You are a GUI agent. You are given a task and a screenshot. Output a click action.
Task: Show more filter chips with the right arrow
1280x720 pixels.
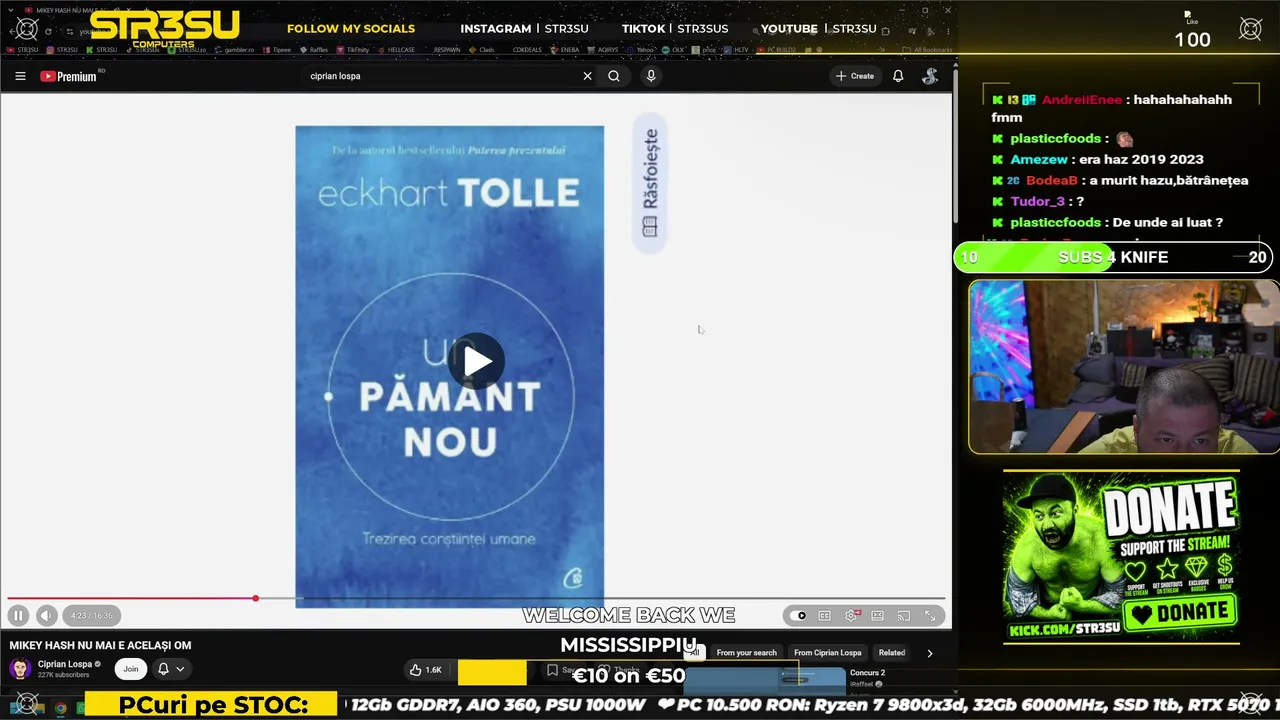point(930,653)
